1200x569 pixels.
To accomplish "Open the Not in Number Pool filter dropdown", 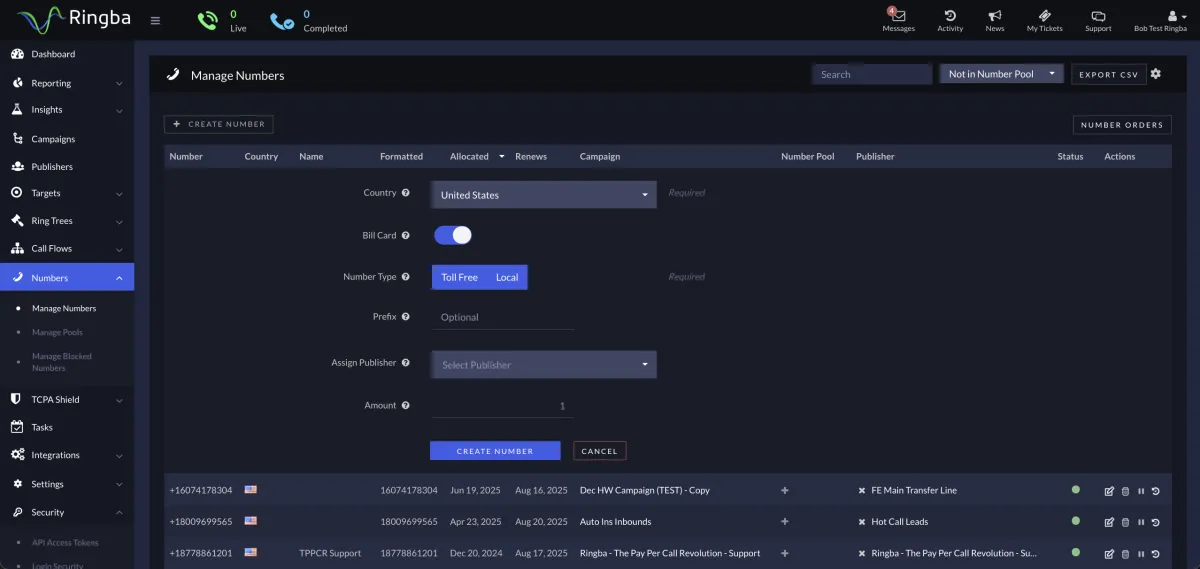I will tap(1001, 74).
